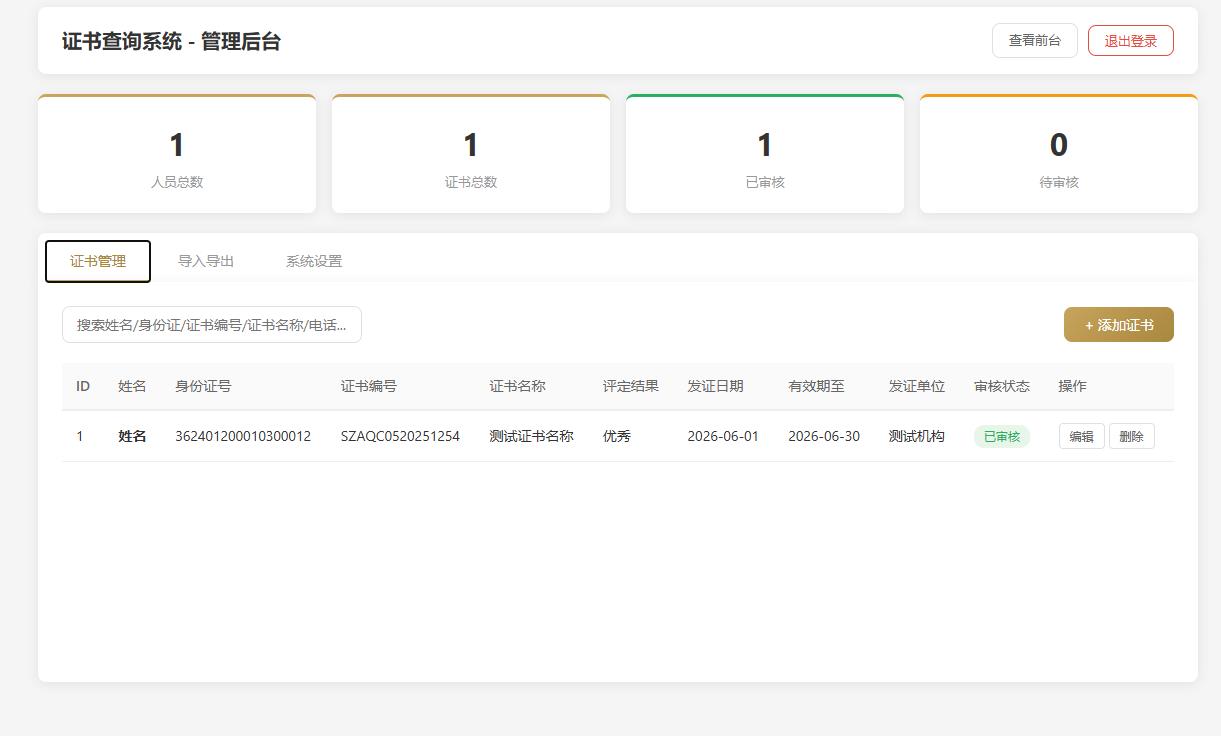Viewport: 1221px width, 736px height.
Task: Click the expiry date 2026-06-30
Action: [824, 436]
